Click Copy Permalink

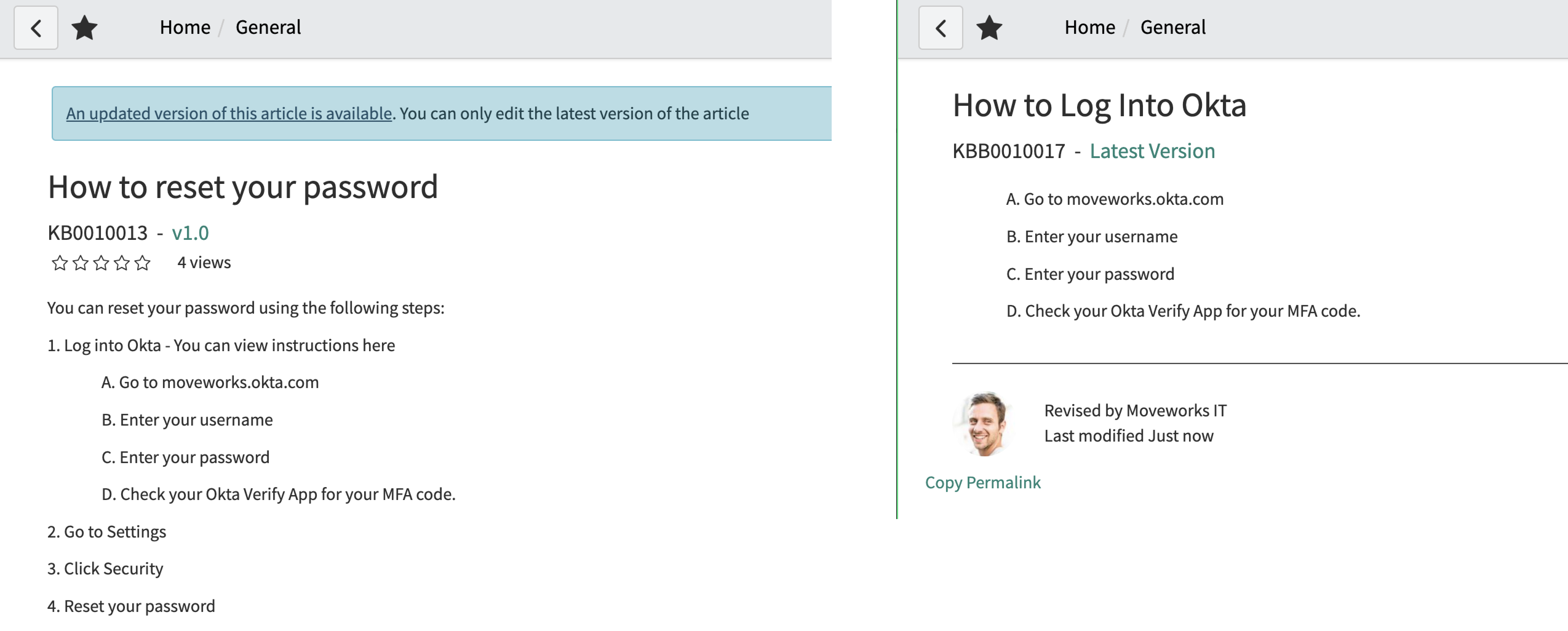[x=982, y=482]
